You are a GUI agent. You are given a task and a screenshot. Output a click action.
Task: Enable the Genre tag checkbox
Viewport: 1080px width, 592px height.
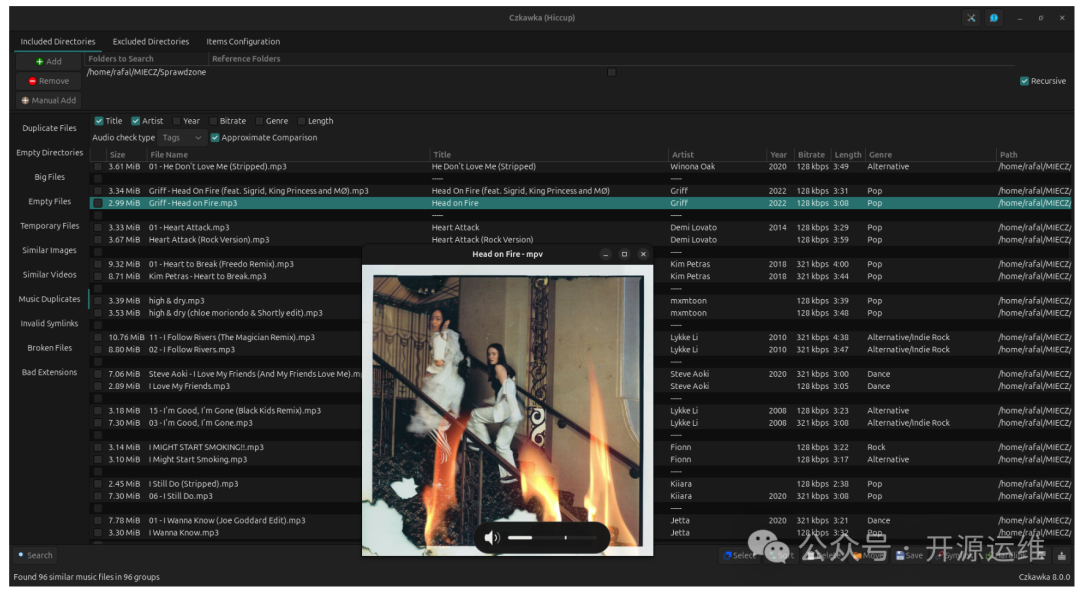(260, 121)
